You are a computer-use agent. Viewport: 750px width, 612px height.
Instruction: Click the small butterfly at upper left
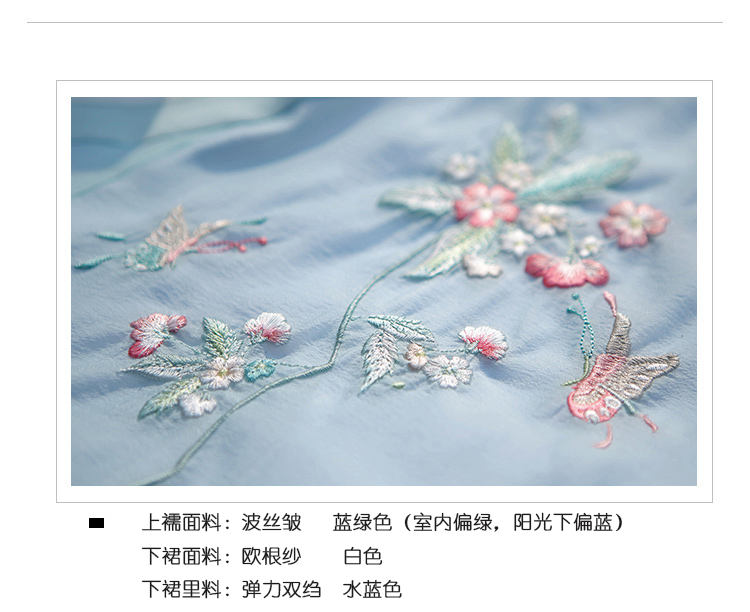pyautogui.click(x=171, y=239)
